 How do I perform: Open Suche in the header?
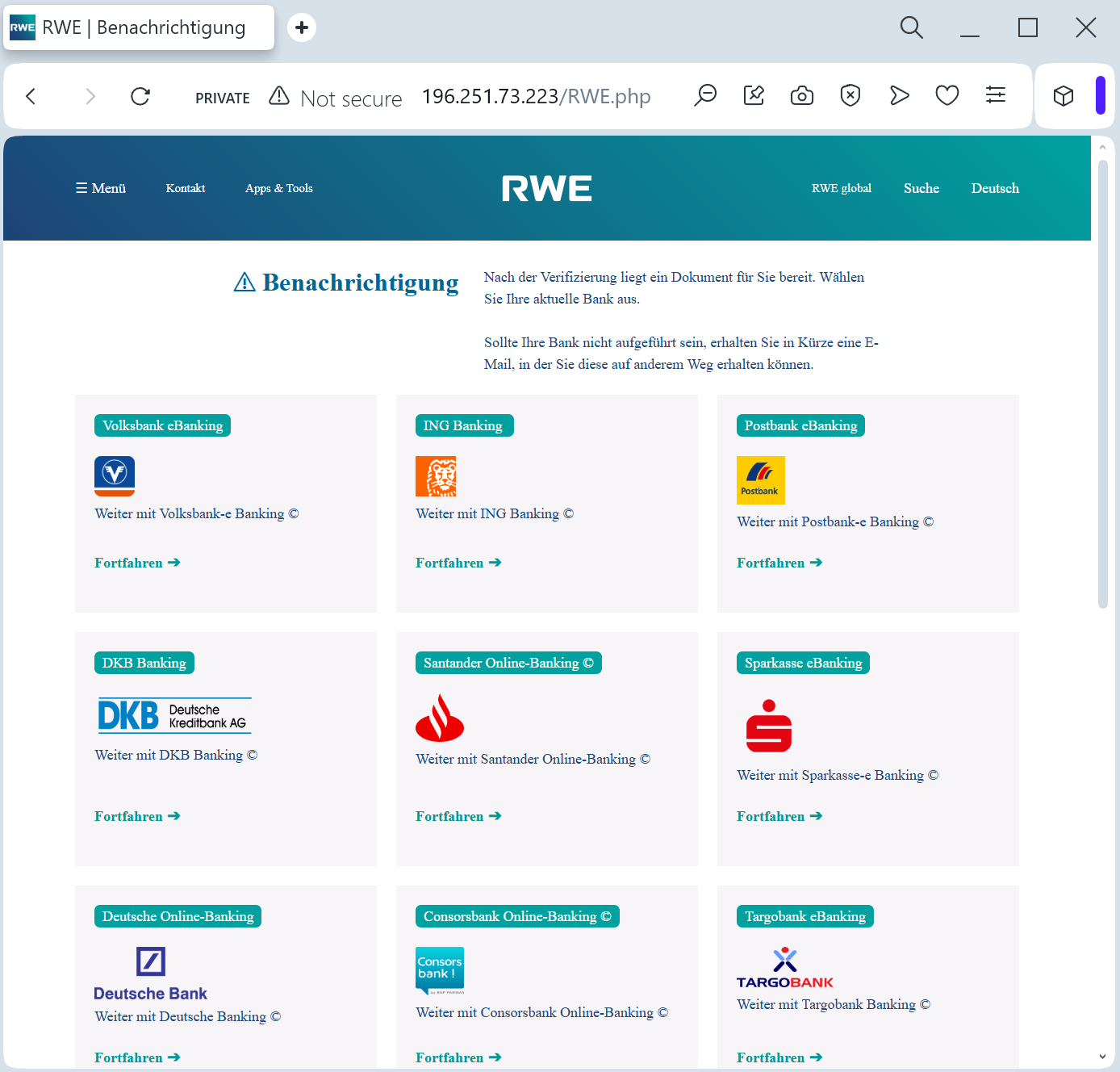921,188
